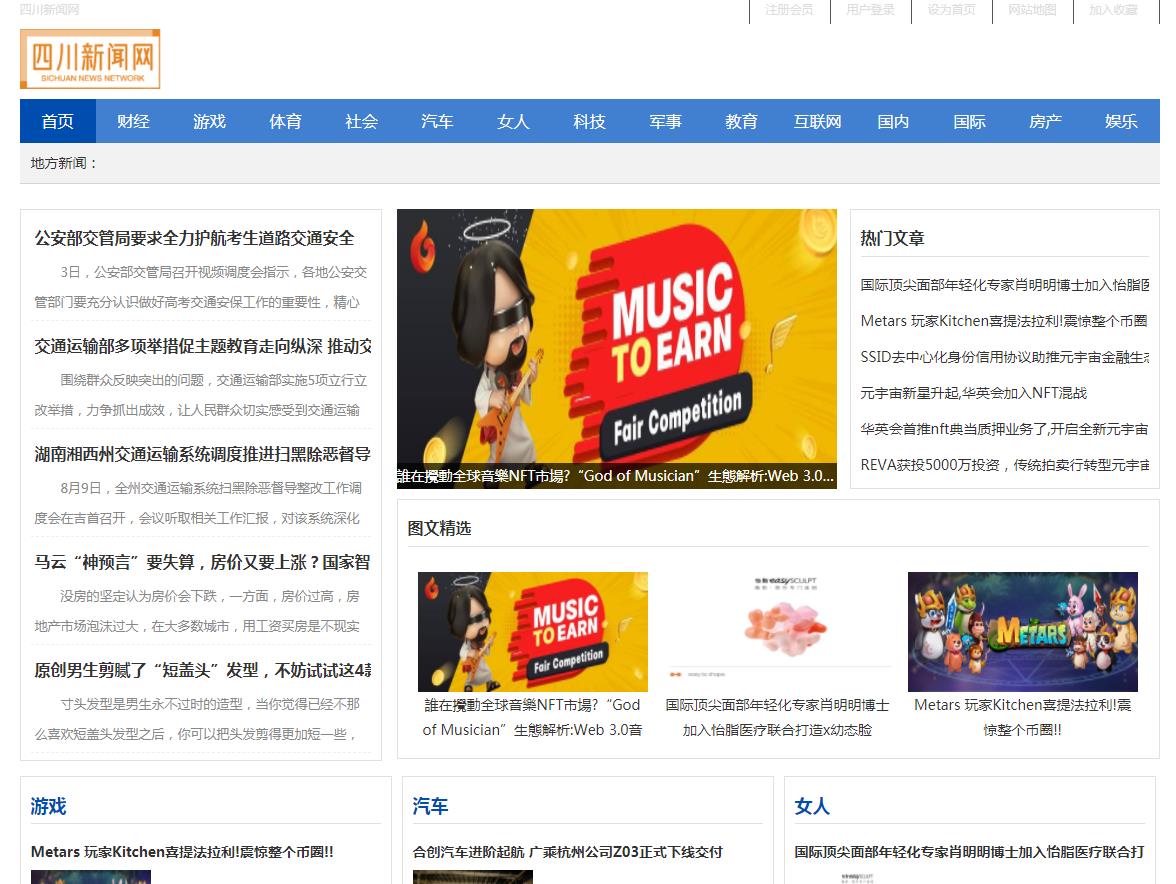Open headline 马云“神预言”要失算
Screen dimensions: 1176x884
coord(202,562)
